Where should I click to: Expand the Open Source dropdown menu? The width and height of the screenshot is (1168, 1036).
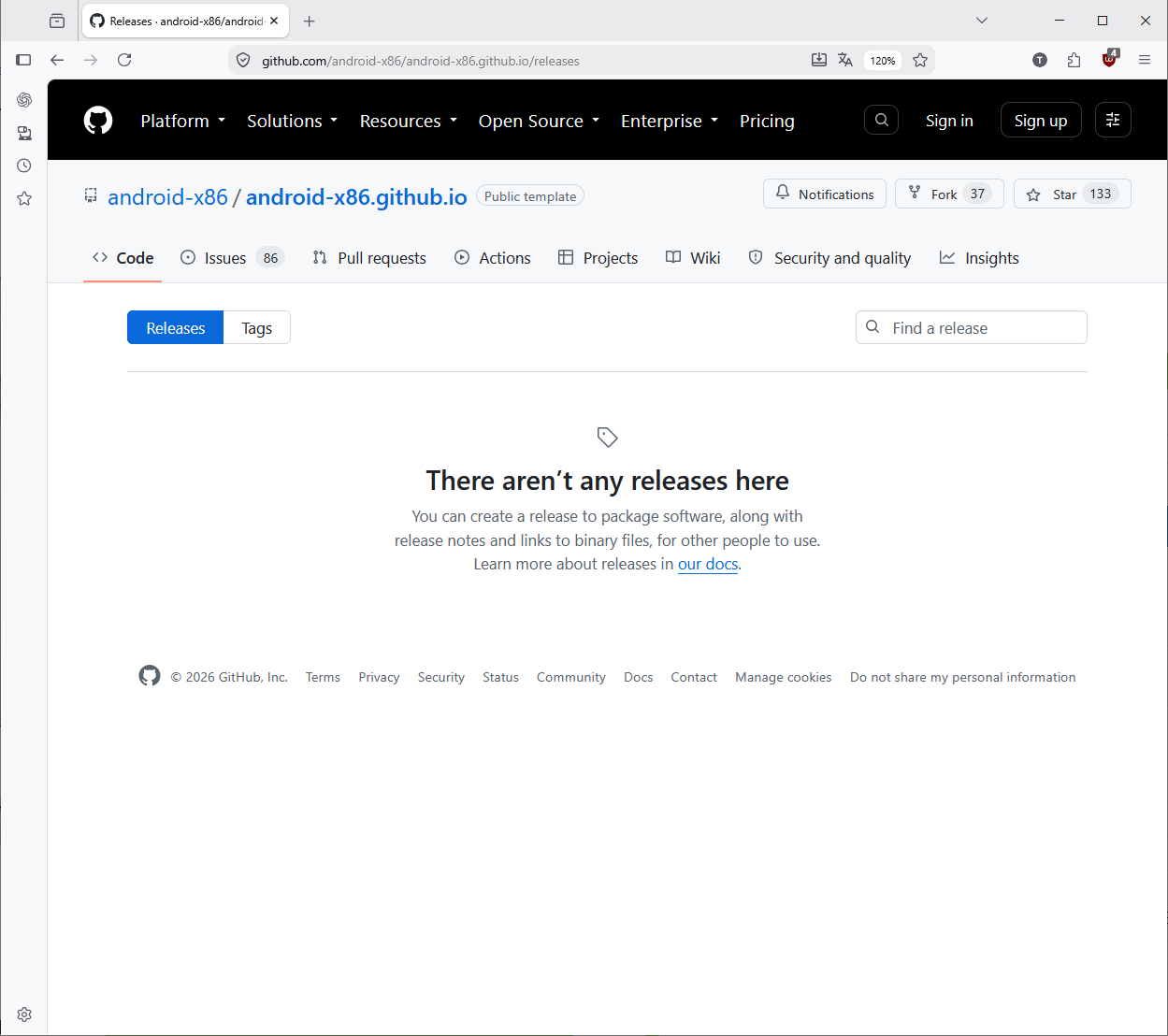click(540, 121)
